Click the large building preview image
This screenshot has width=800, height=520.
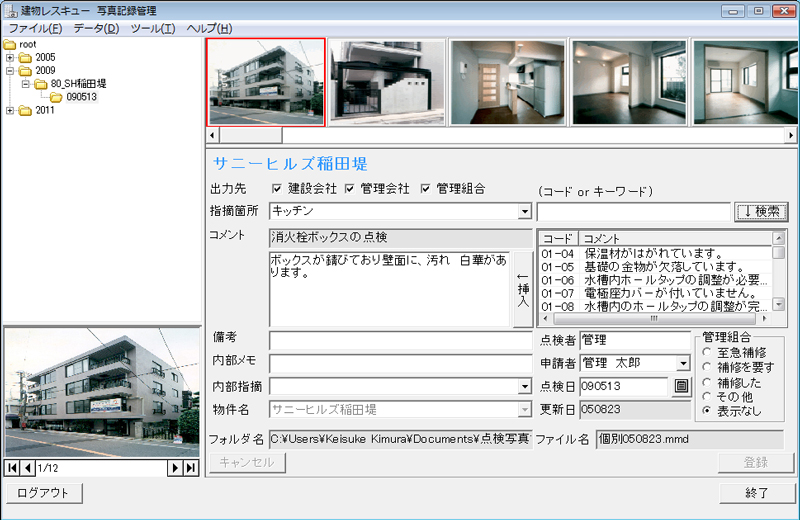coord(102,392)
